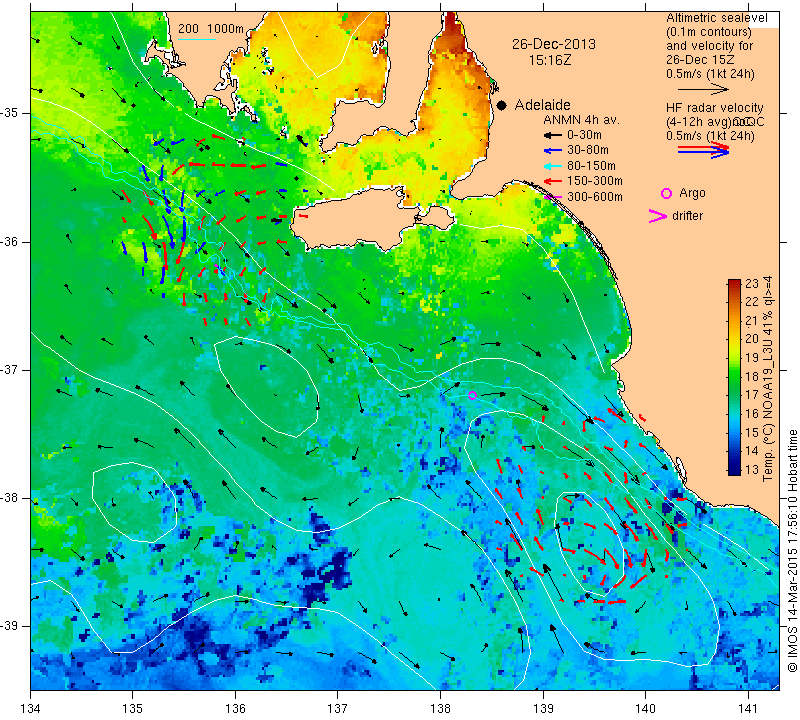Click the longitude 134 axis label
Screen dimensions: 800x720
31,709
